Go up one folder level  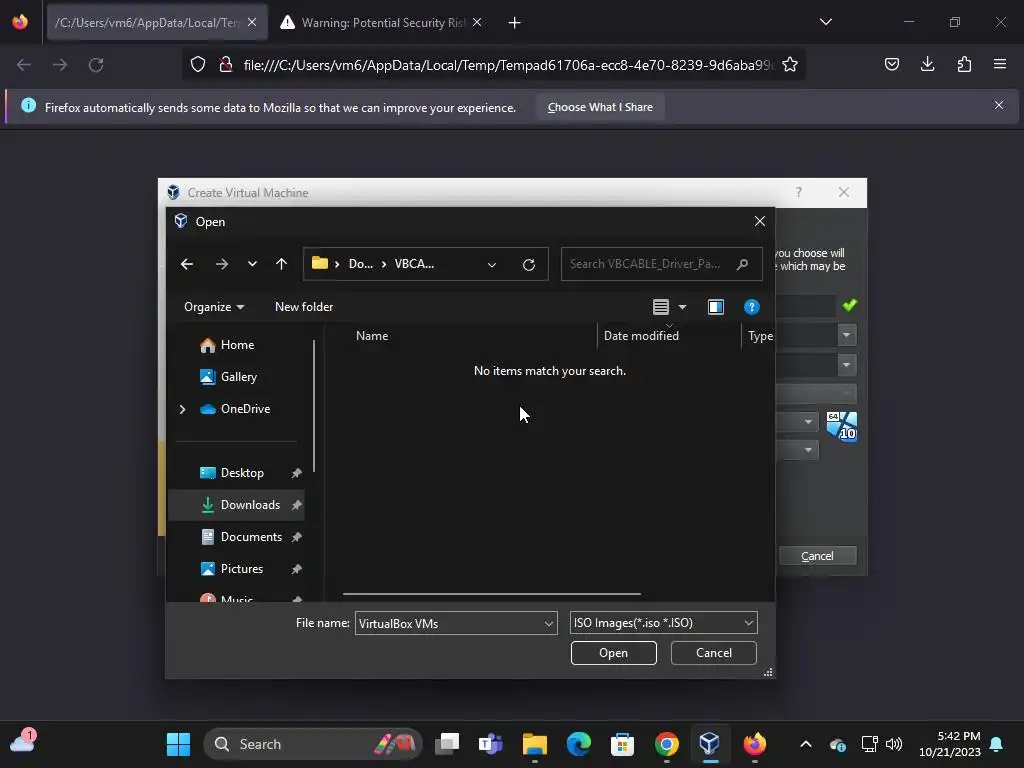pyautogui.click(x=281, y=264)
